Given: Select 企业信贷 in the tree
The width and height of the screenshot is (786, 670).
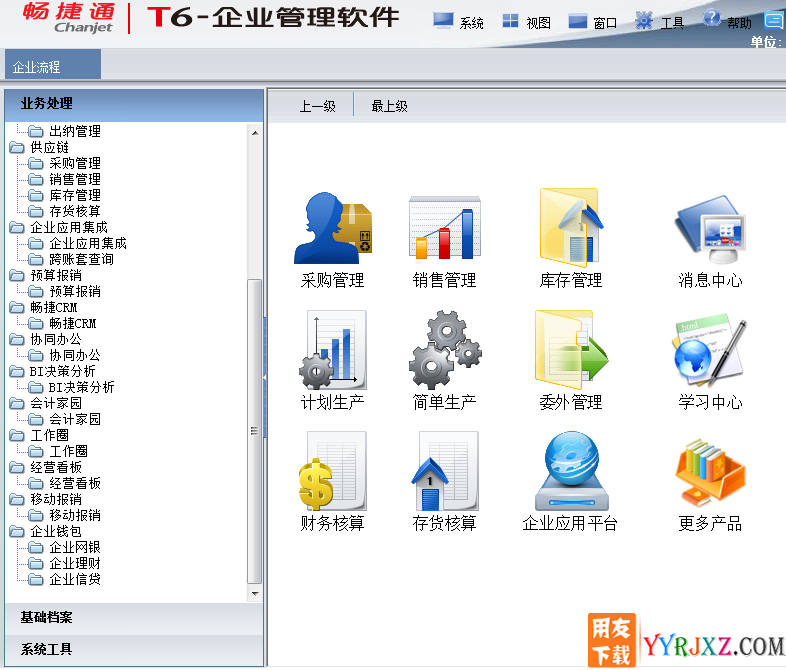Looking at the screenshot, I should click(x=75, y=579).
